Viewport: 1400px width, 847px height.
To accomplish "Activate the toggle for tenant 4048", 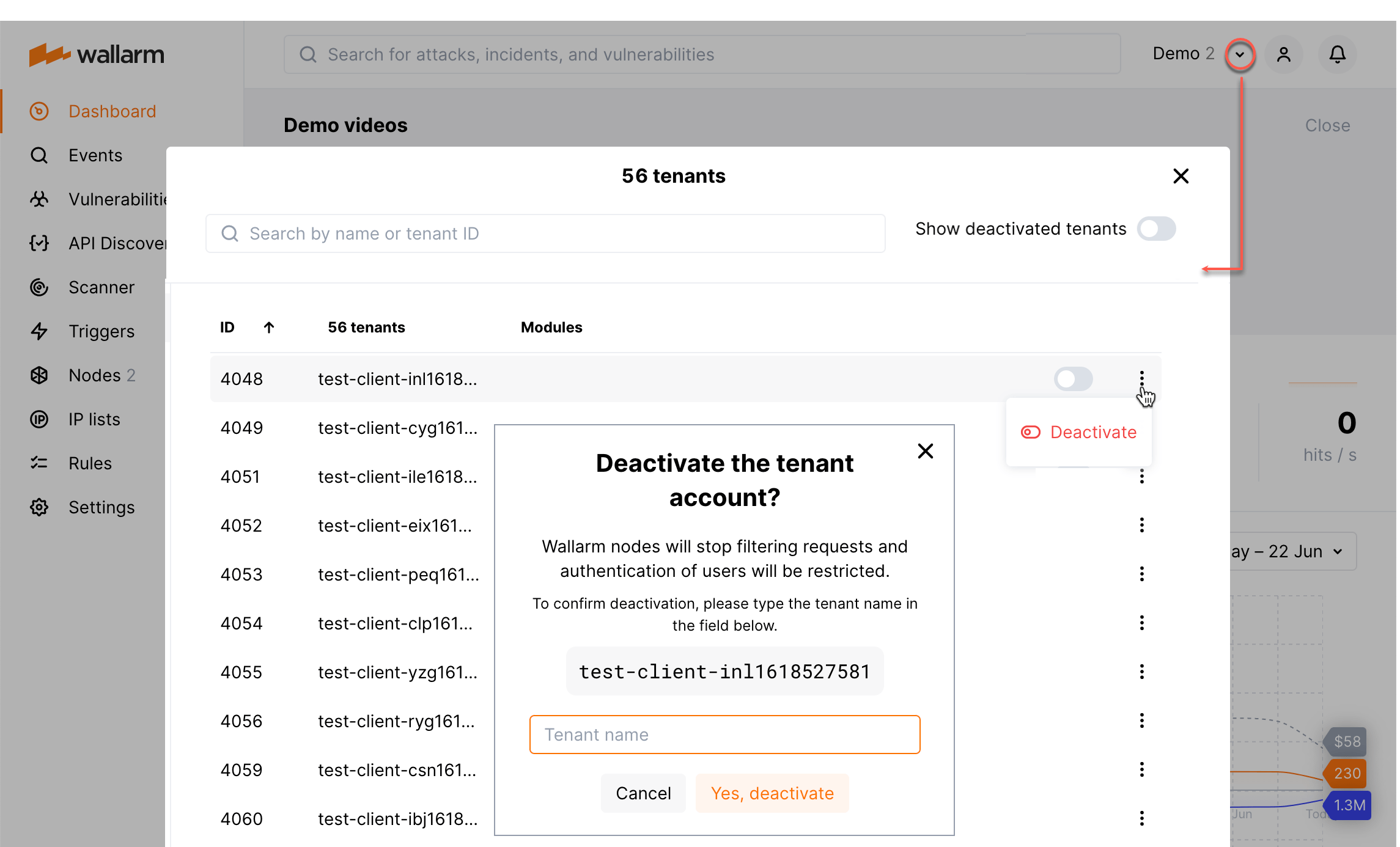I will pyautogui.click(x=1073, y=379).
